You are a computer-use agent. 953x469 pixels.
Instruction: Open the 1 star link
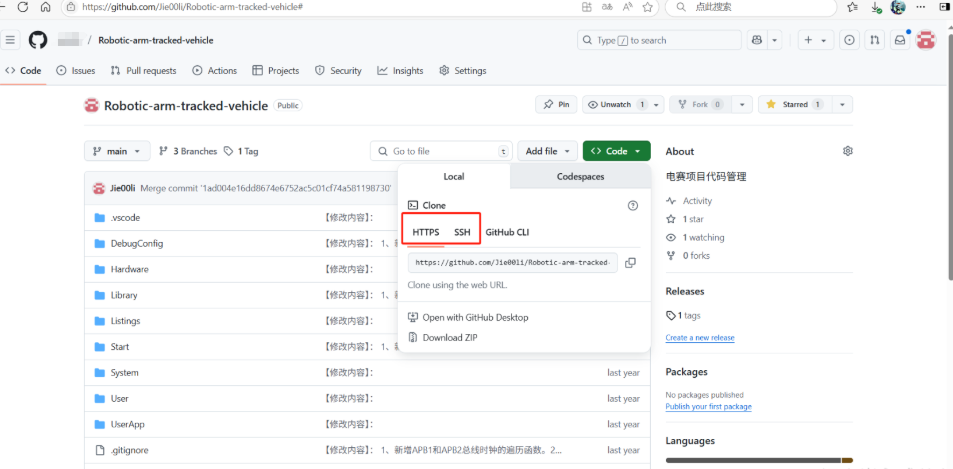point(685,219)
